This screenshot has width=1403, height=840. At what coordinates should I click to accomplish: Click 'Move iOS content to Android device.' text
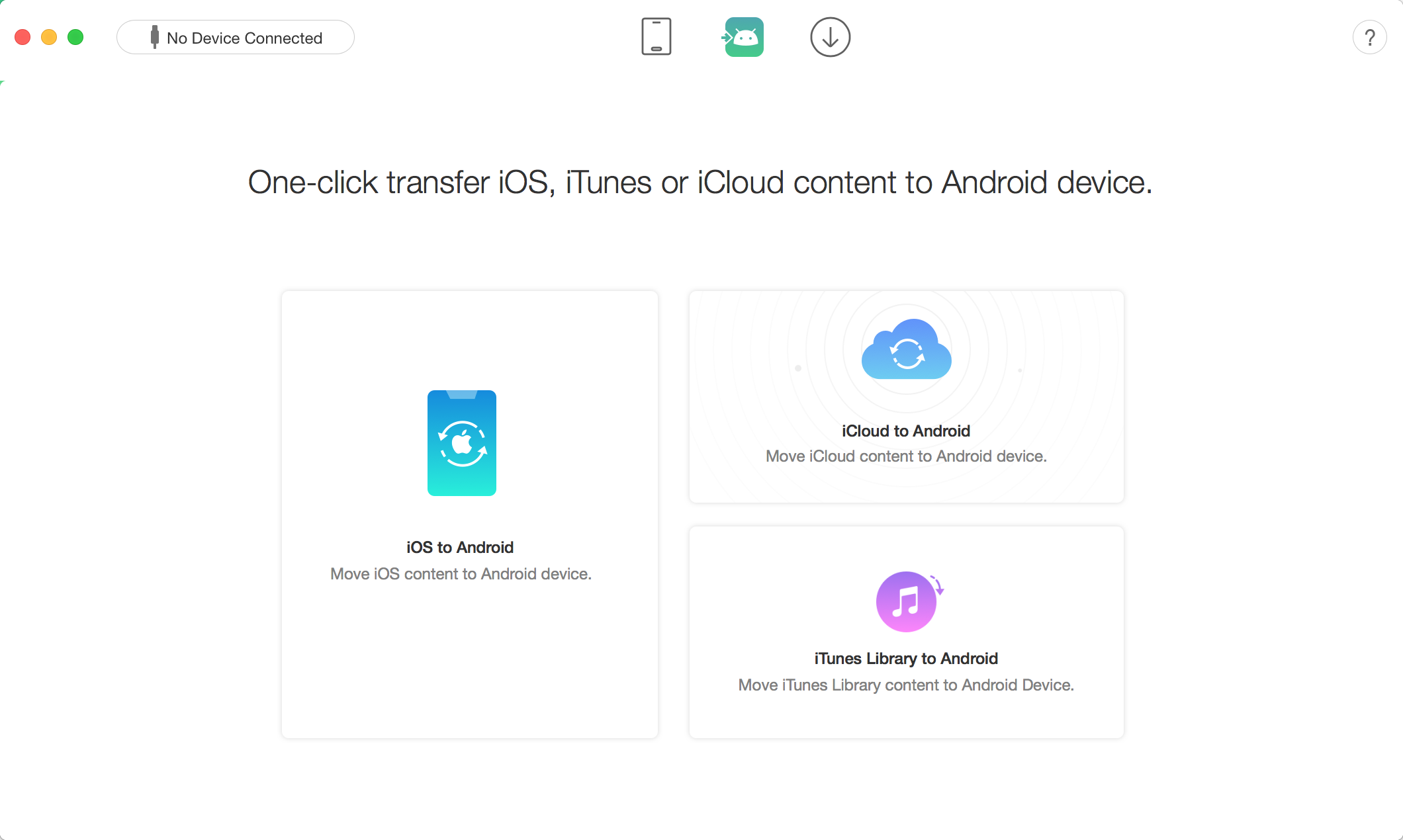tap(461, 574)
